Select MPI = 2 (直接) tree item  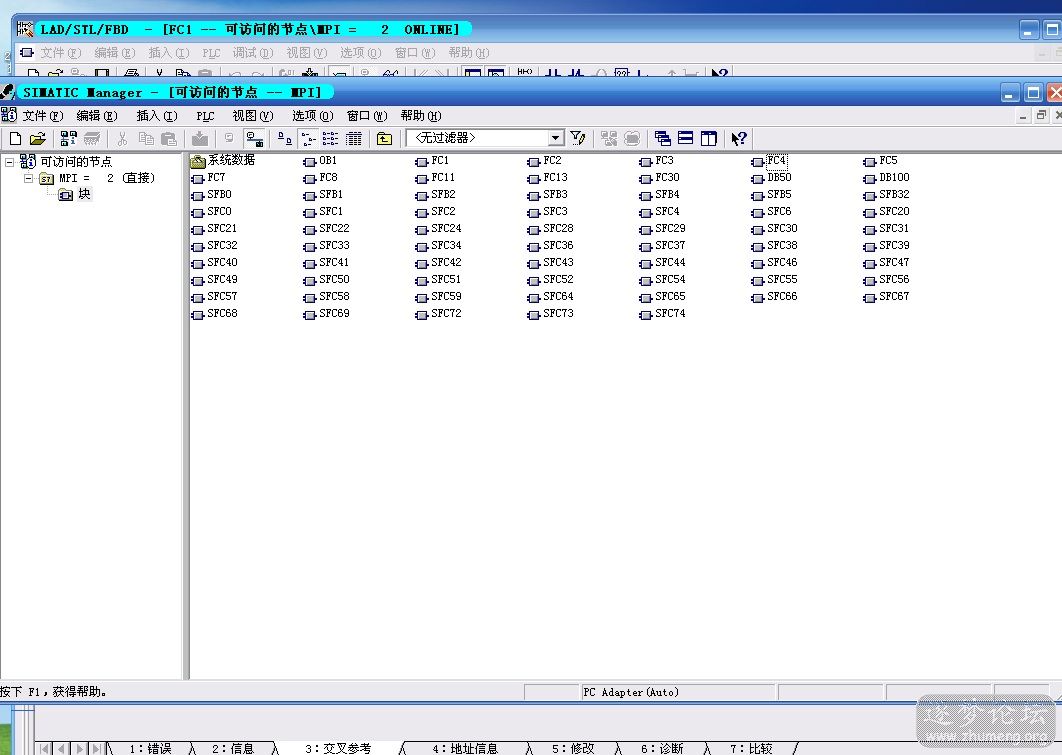98,178
